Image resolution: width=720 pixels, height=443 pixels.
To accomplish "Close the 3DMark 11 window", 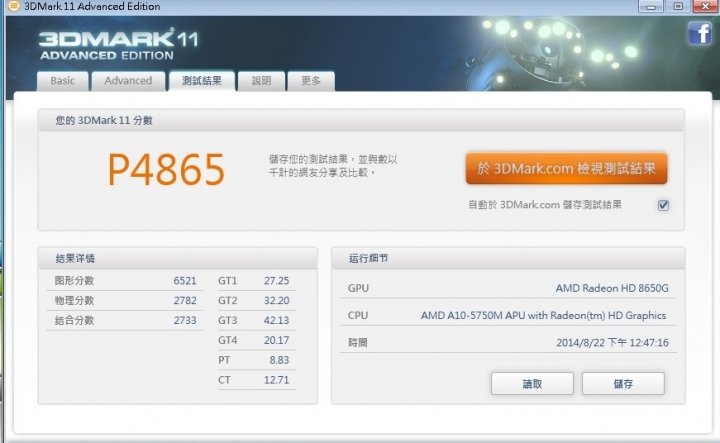I will (705, 6).
